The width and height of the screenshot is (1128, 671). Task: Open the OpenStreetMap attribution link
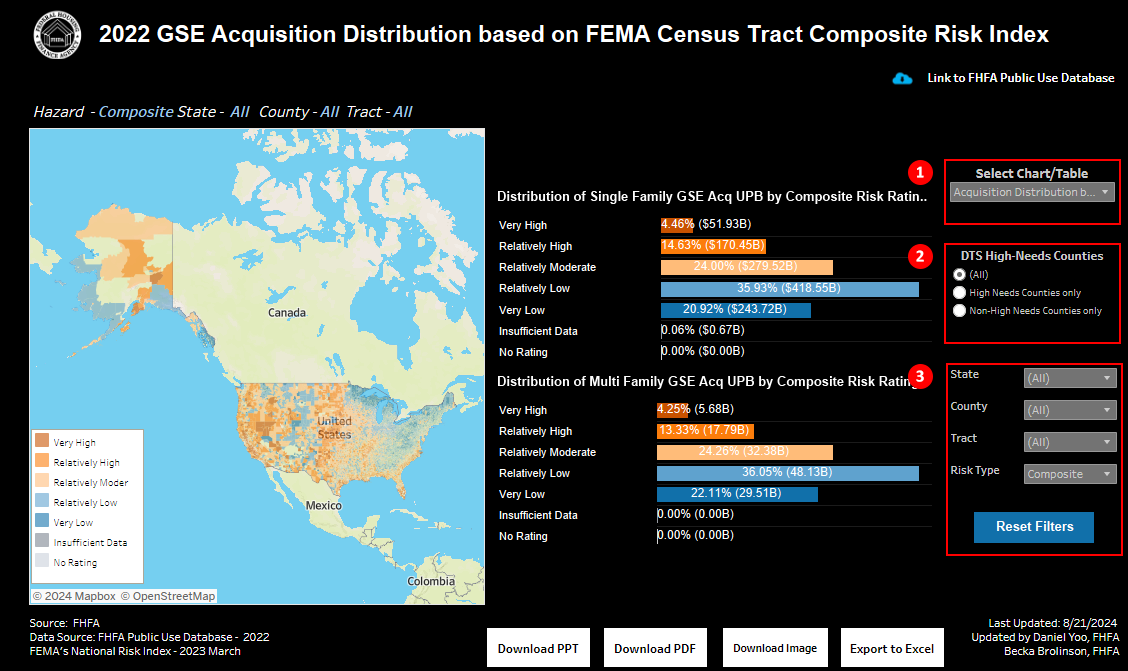tap(168, 596)
